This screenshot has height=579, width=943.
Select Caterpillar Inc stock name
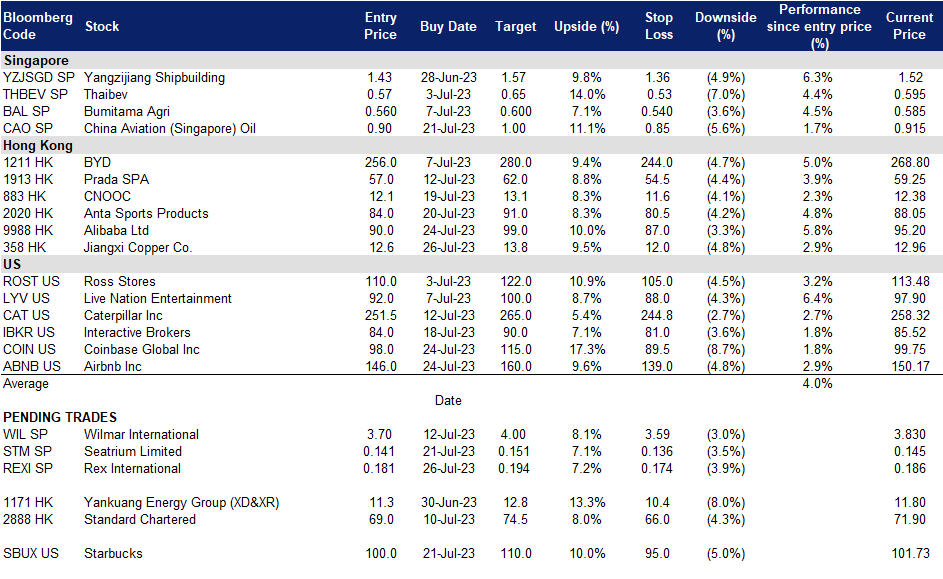[x=123, y=316]
